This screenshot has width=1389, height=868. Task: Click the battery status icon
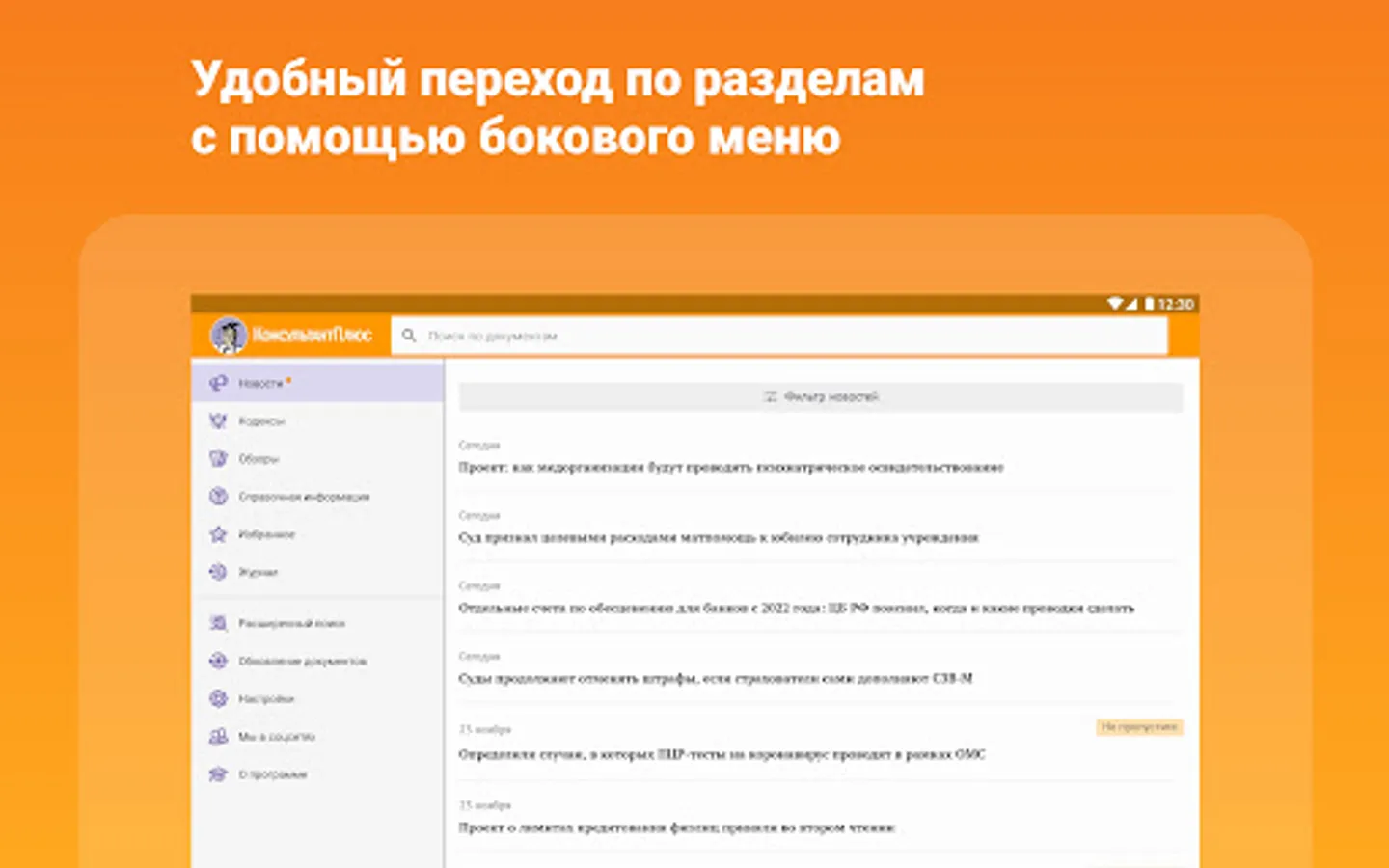(x=1149, y=304)
